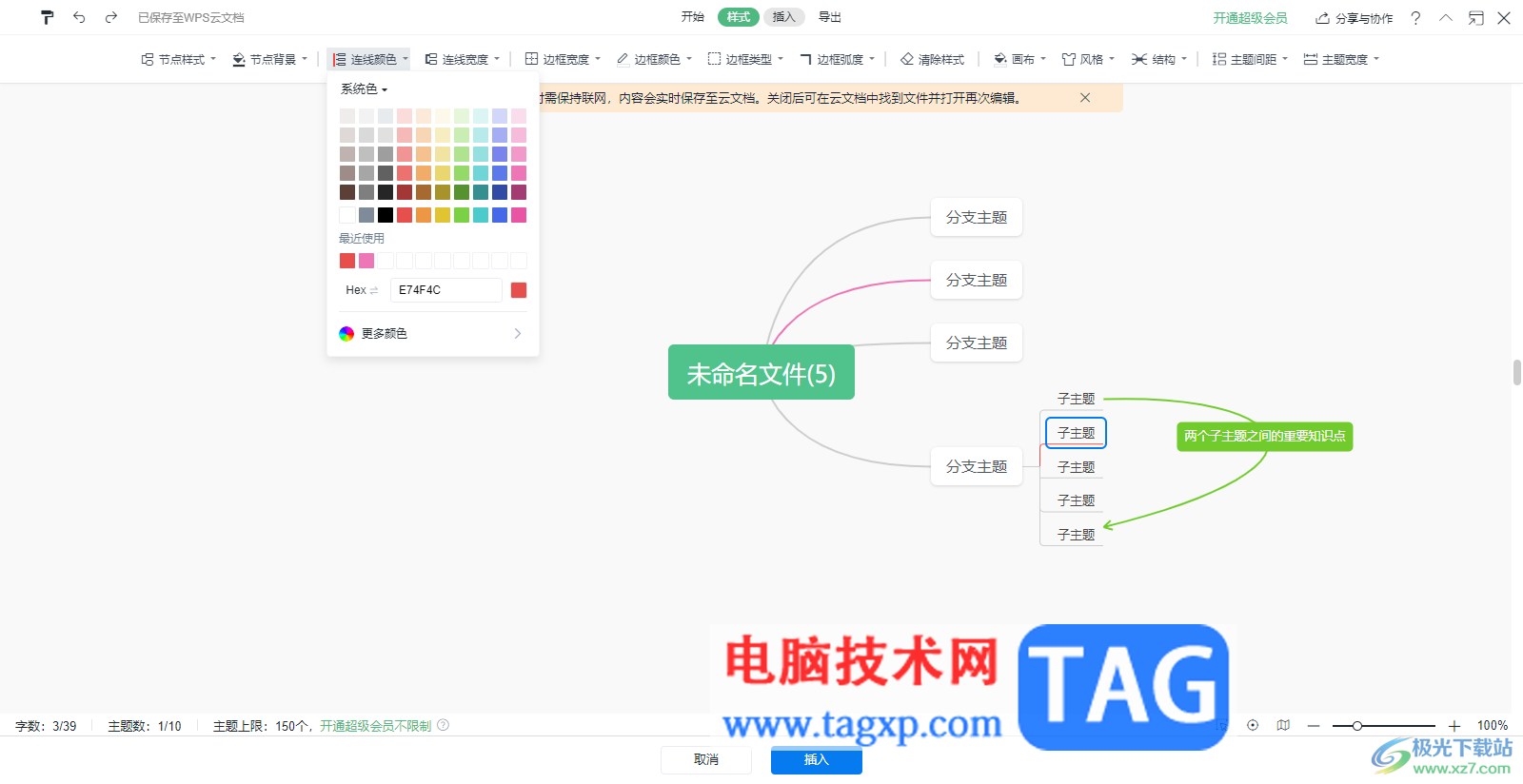
Task: Pick the orange swatch in standard row
Action: pos(424,215)
